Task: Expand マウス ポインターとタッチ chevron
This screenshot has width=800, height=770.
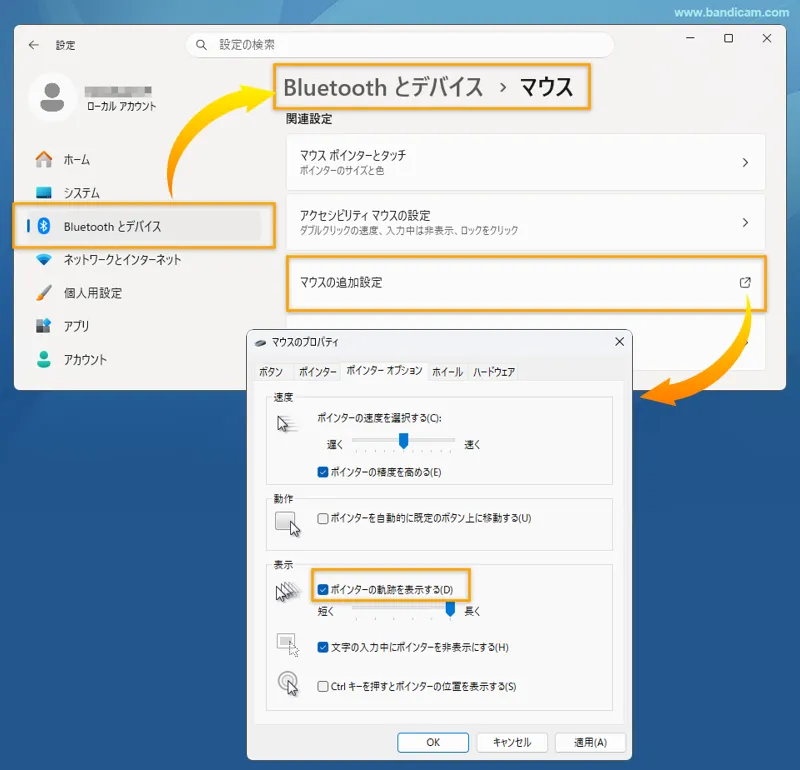Action: pos(745,162)
